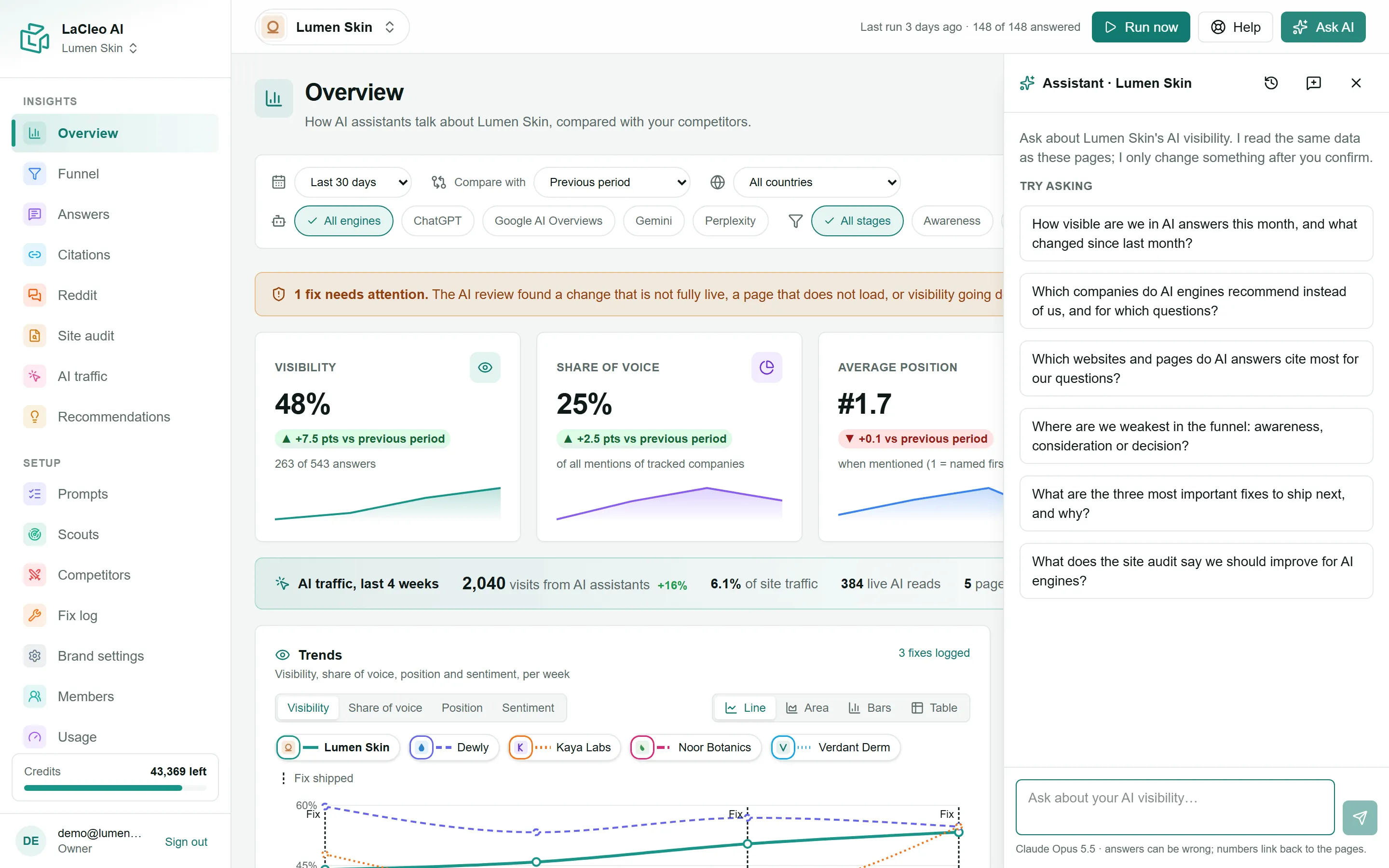Select the Bars chart view
Viewport: 1389px width, 868px height.
(870, 708)
